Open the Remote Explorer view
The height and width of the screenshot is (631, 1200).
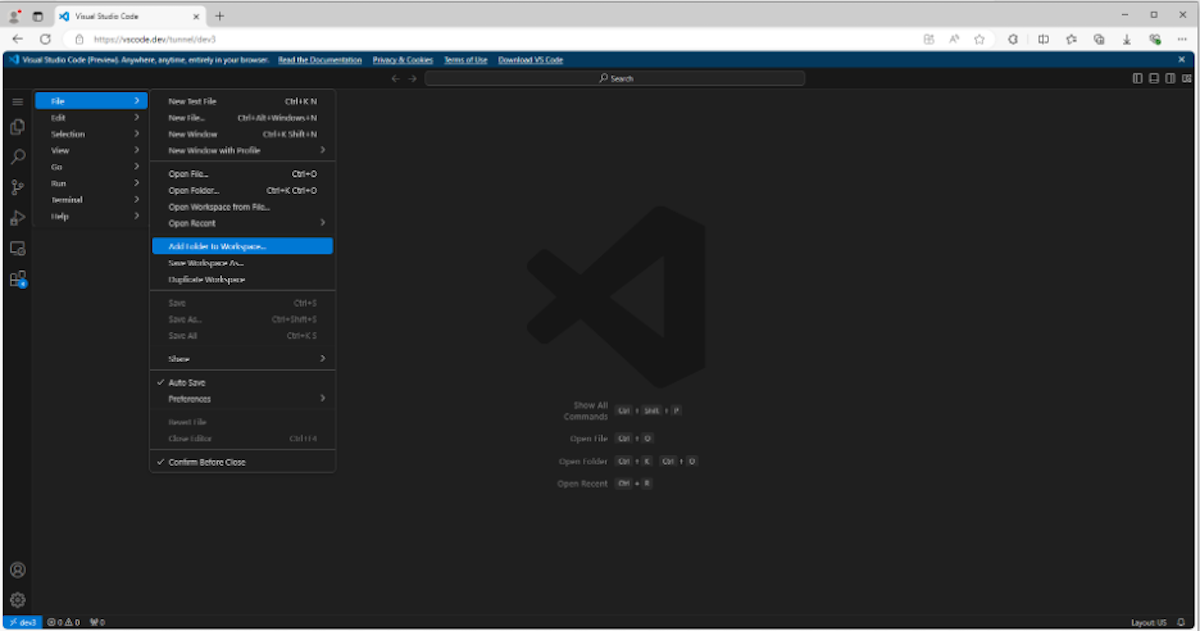[x=17, y=248]
